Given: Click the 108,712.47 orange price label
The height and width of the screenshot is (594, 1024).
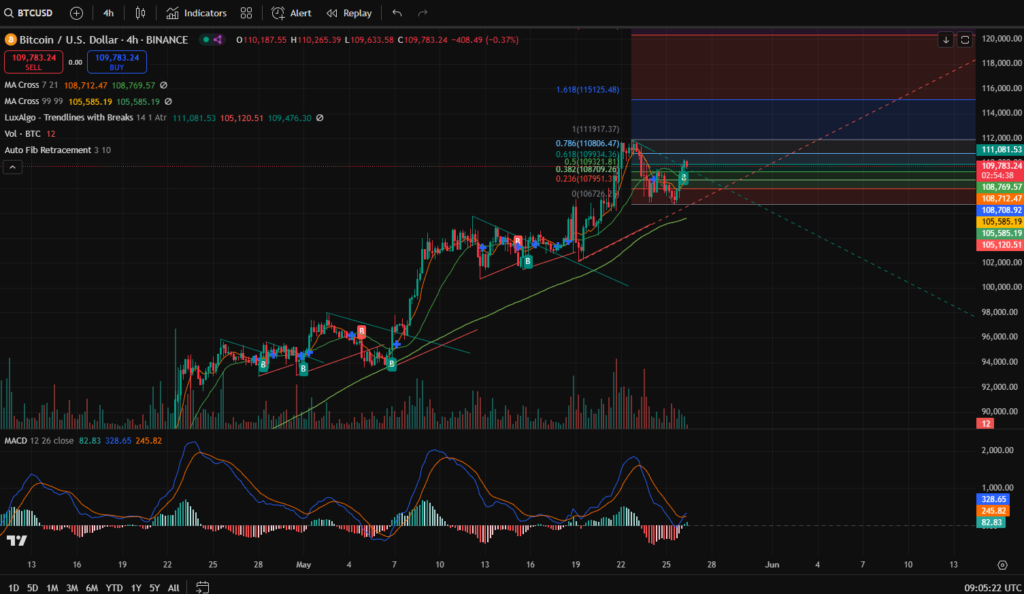Looking at the screenshot, I should click(1000, 198).
